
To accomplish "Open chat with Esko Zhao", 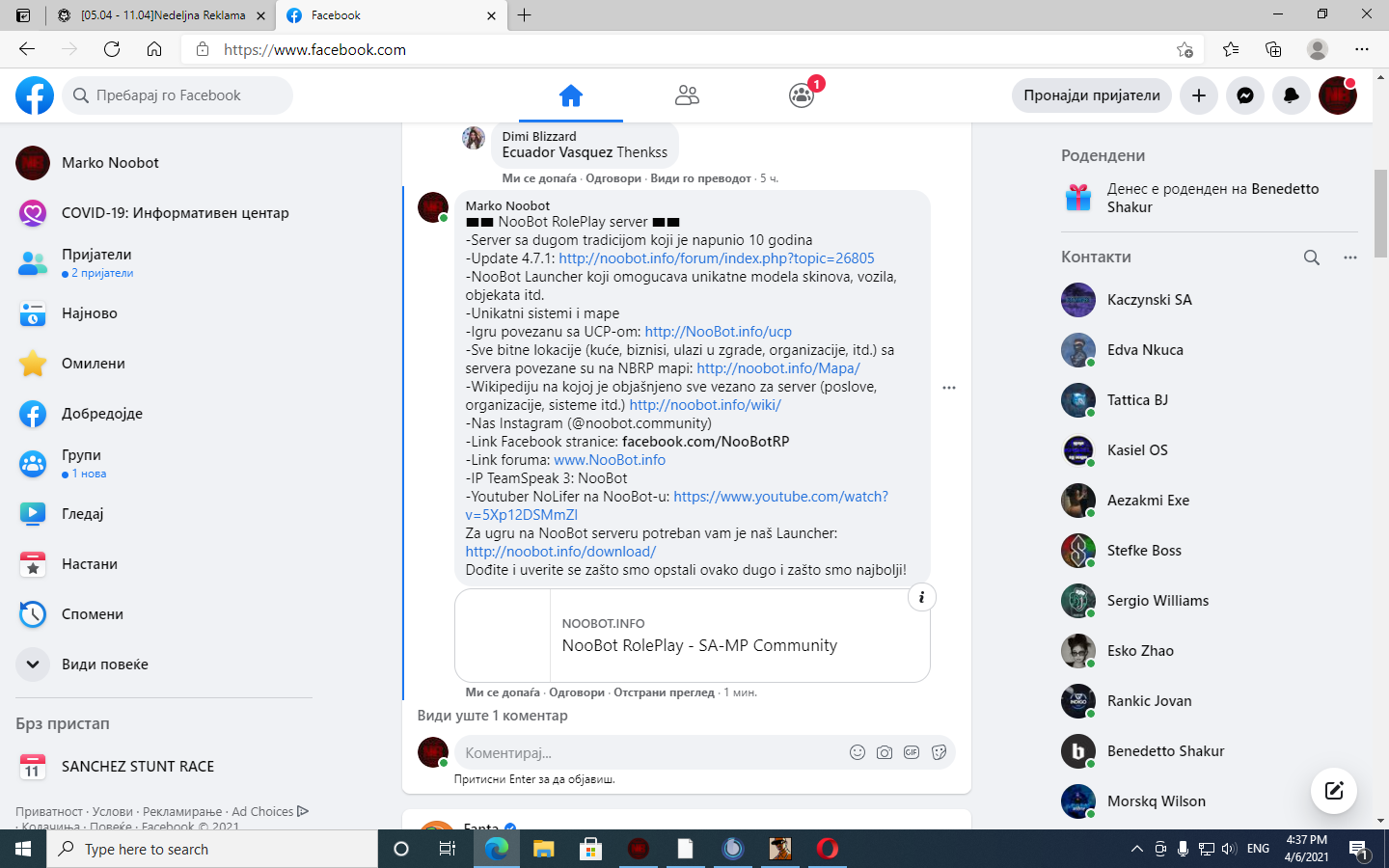I will point(1210,651).
